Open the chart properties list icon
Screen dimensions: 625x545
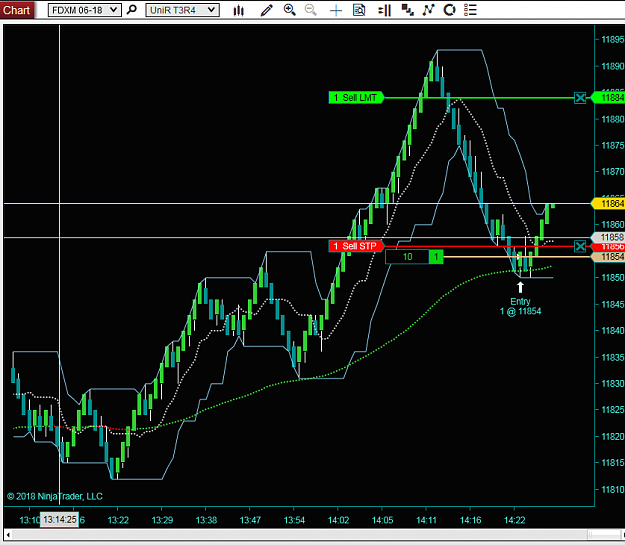click(x=470, y=10)
